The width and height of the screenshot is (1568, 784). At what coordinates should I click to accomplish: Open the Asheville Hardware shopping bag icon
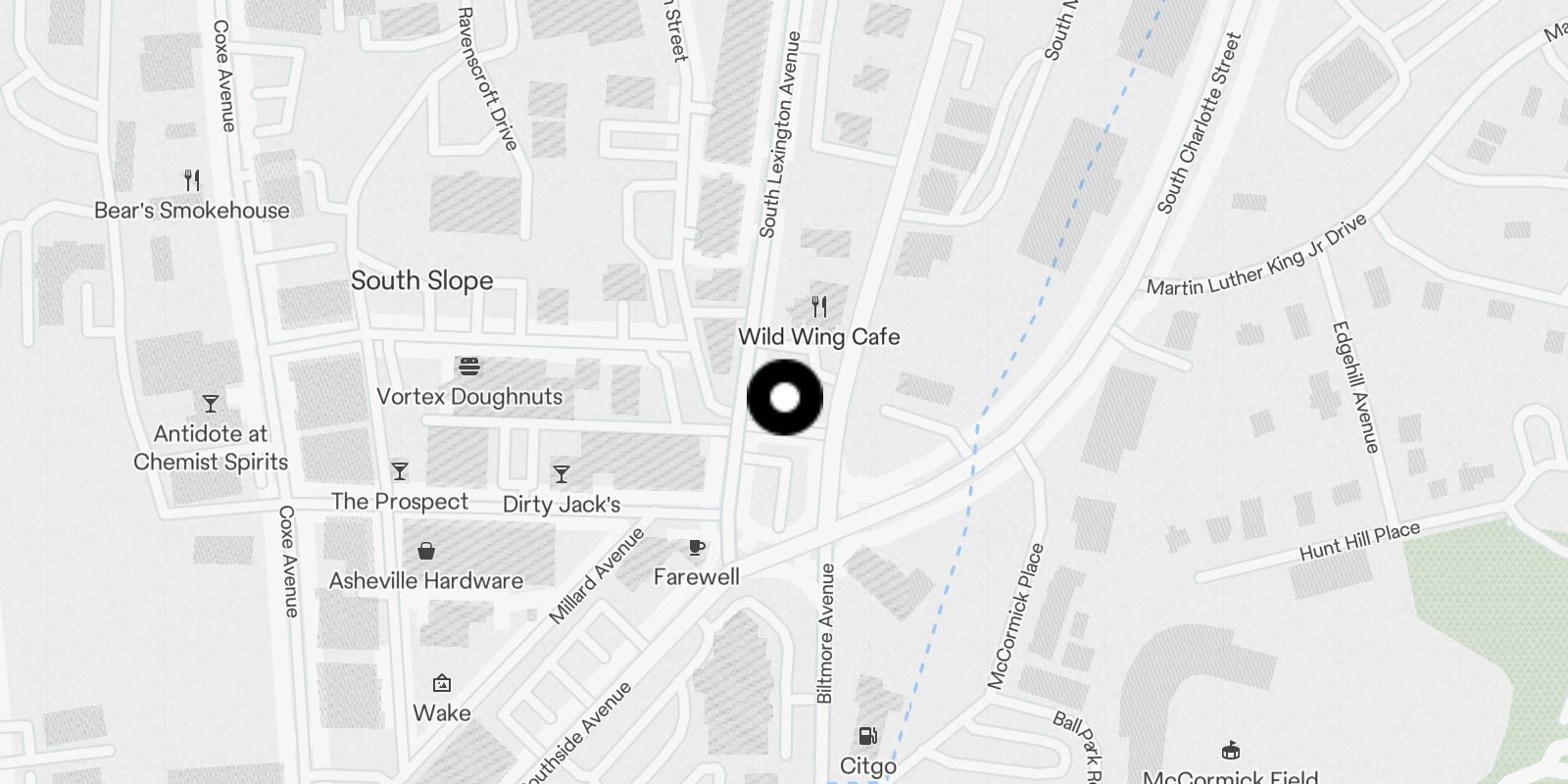(426, 551)
